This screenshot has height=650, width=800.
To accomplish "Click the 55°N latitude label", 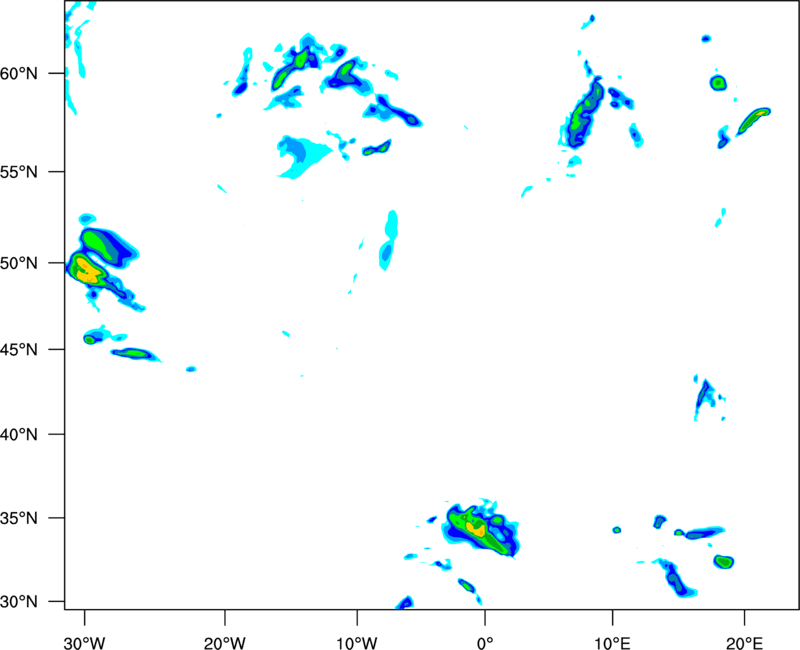I will click(19, 172).
